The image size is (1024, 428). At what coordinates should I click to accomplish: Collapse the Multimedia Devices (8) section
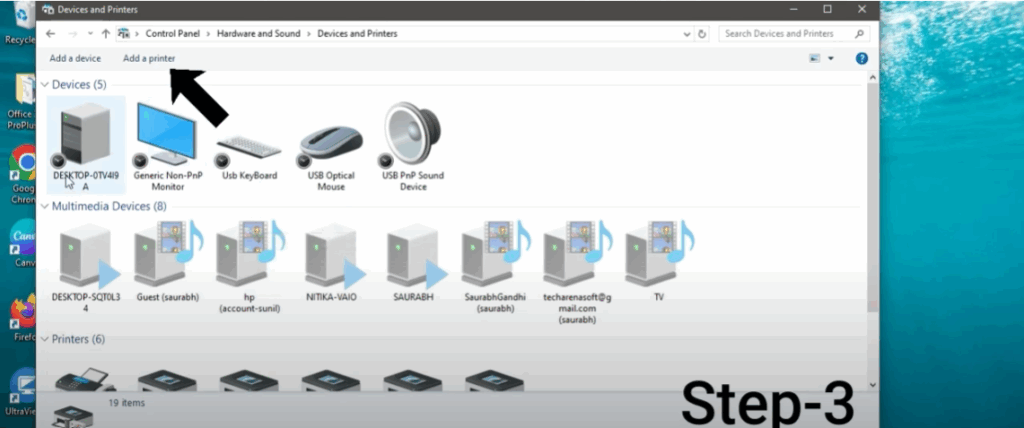tap(44, 207)
